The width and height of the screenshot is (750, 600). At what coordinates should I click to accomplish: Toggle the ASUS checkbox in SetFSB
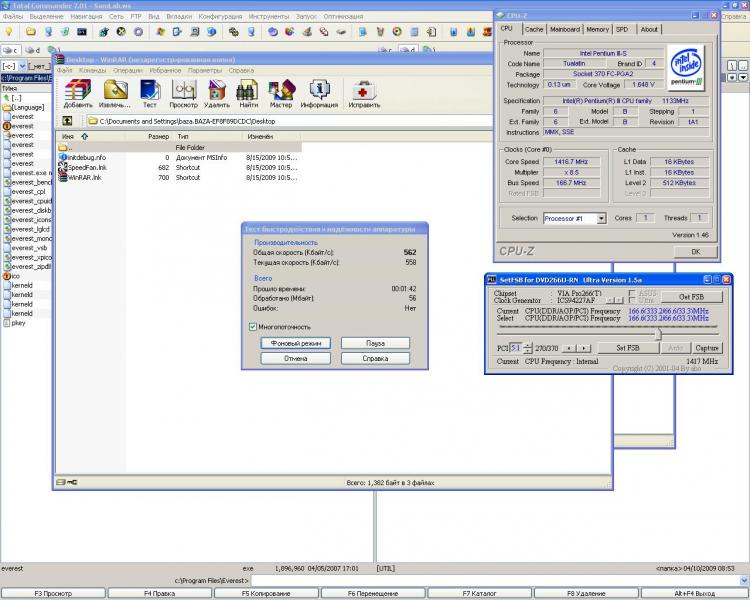632,293
